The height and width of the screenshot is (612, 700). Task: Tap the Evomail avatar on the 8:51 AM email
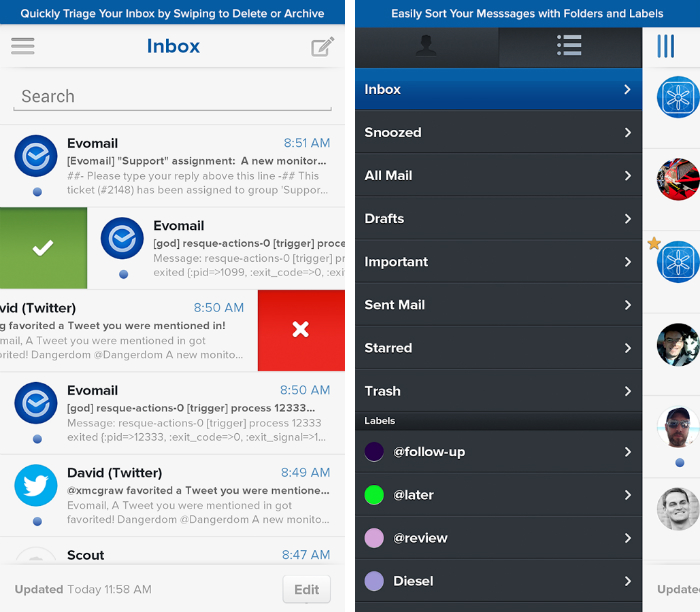click(36, 156)
